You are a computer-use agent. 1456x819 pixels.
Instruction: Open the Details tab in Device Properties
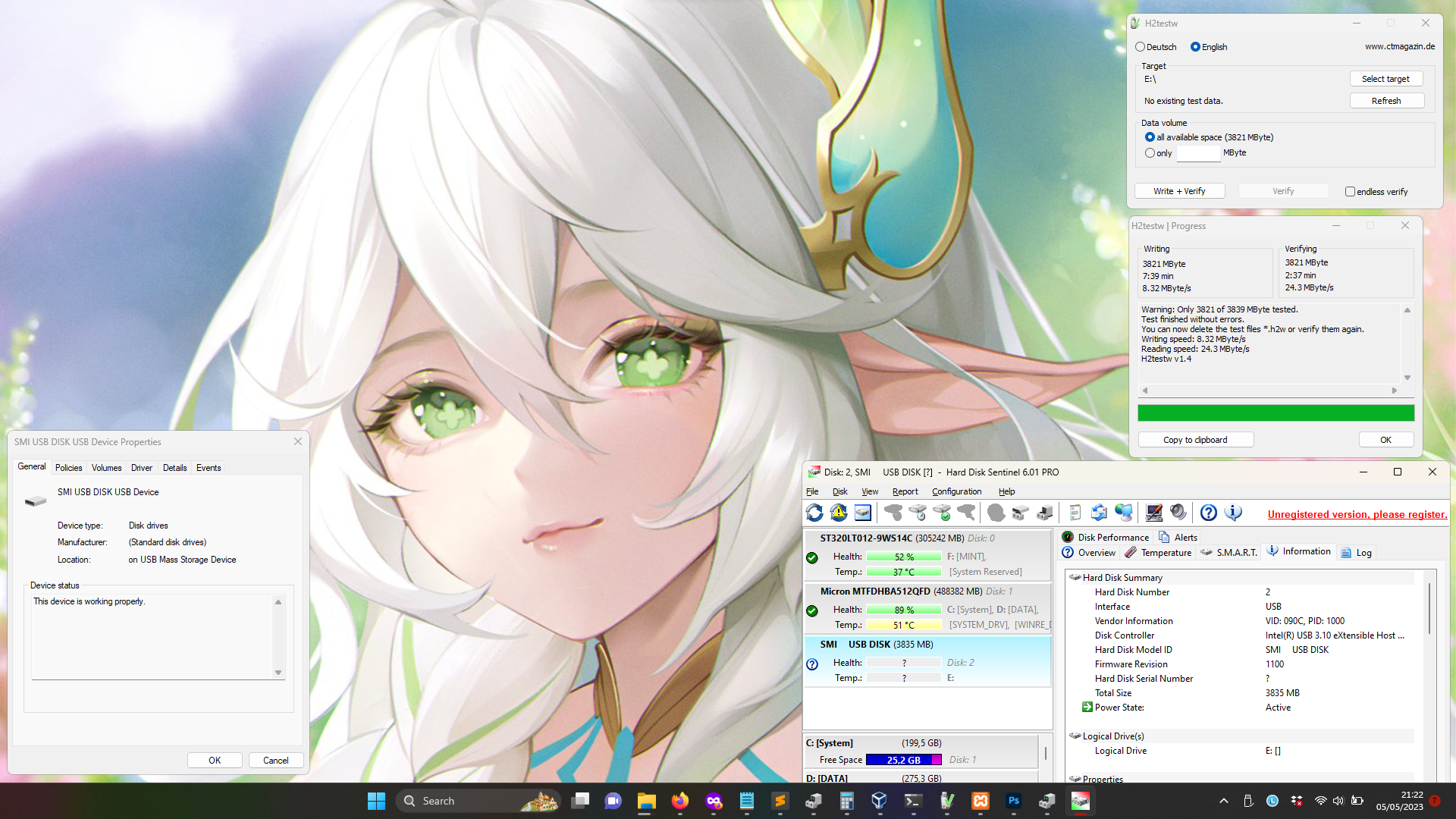point(174,468)
